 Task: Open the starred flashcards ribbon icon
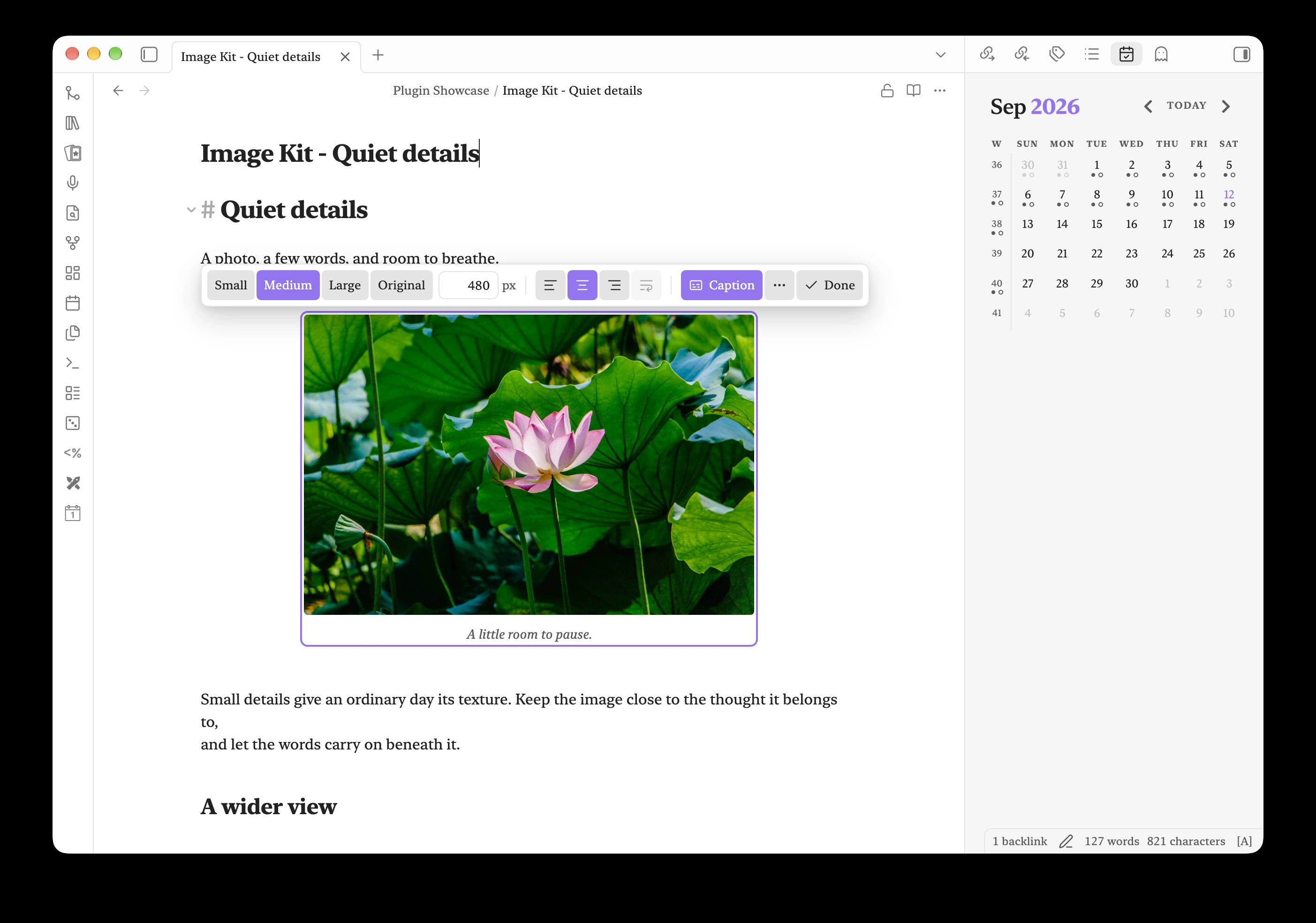pyautogui.click(x=72, y=153)
